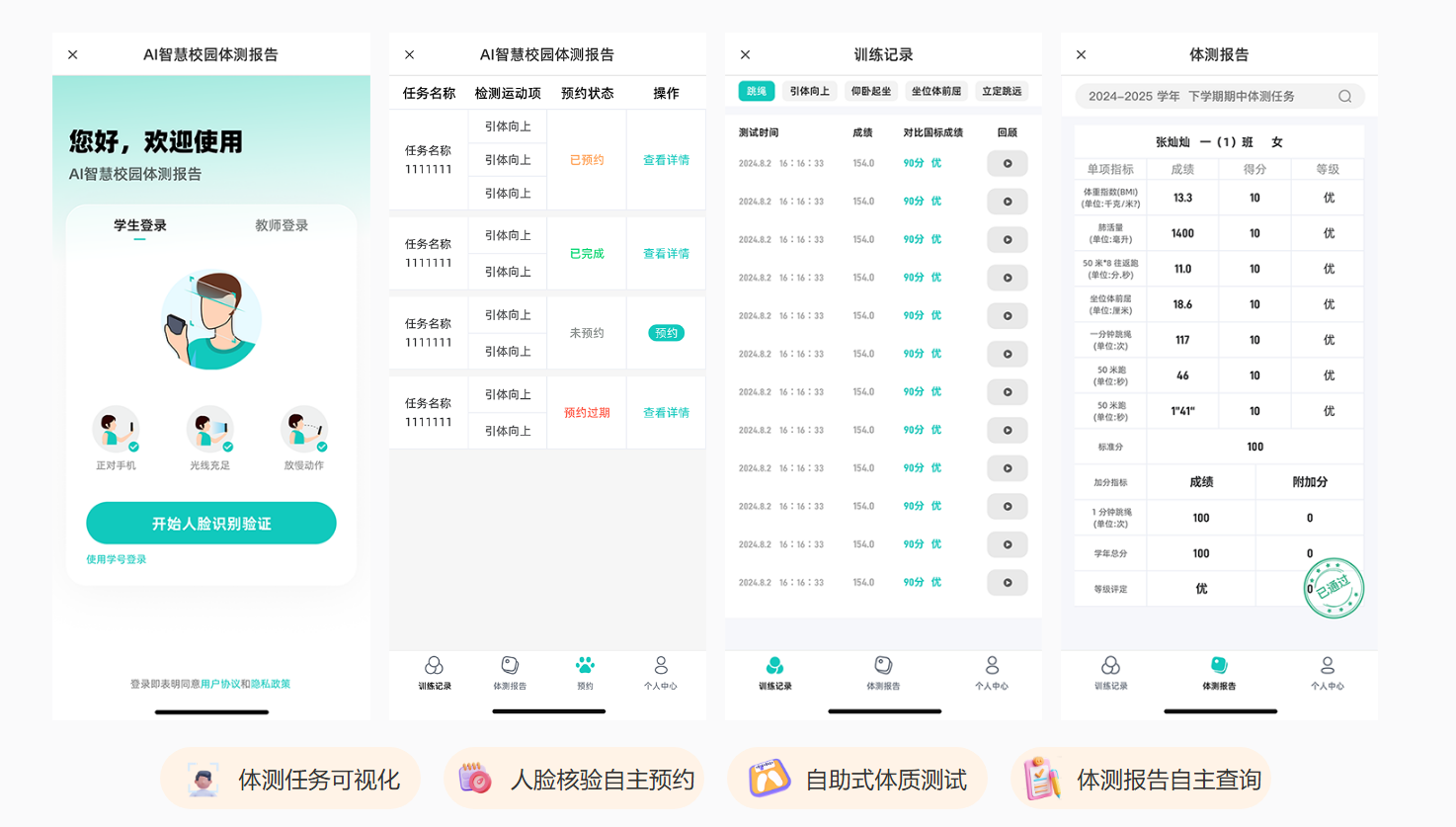Viewport: 1456px width, 827px height.
Task: Tap the 个人中心 icon in the 训练记录 screen
Action: pyautogui.click(x=992, y=667)
